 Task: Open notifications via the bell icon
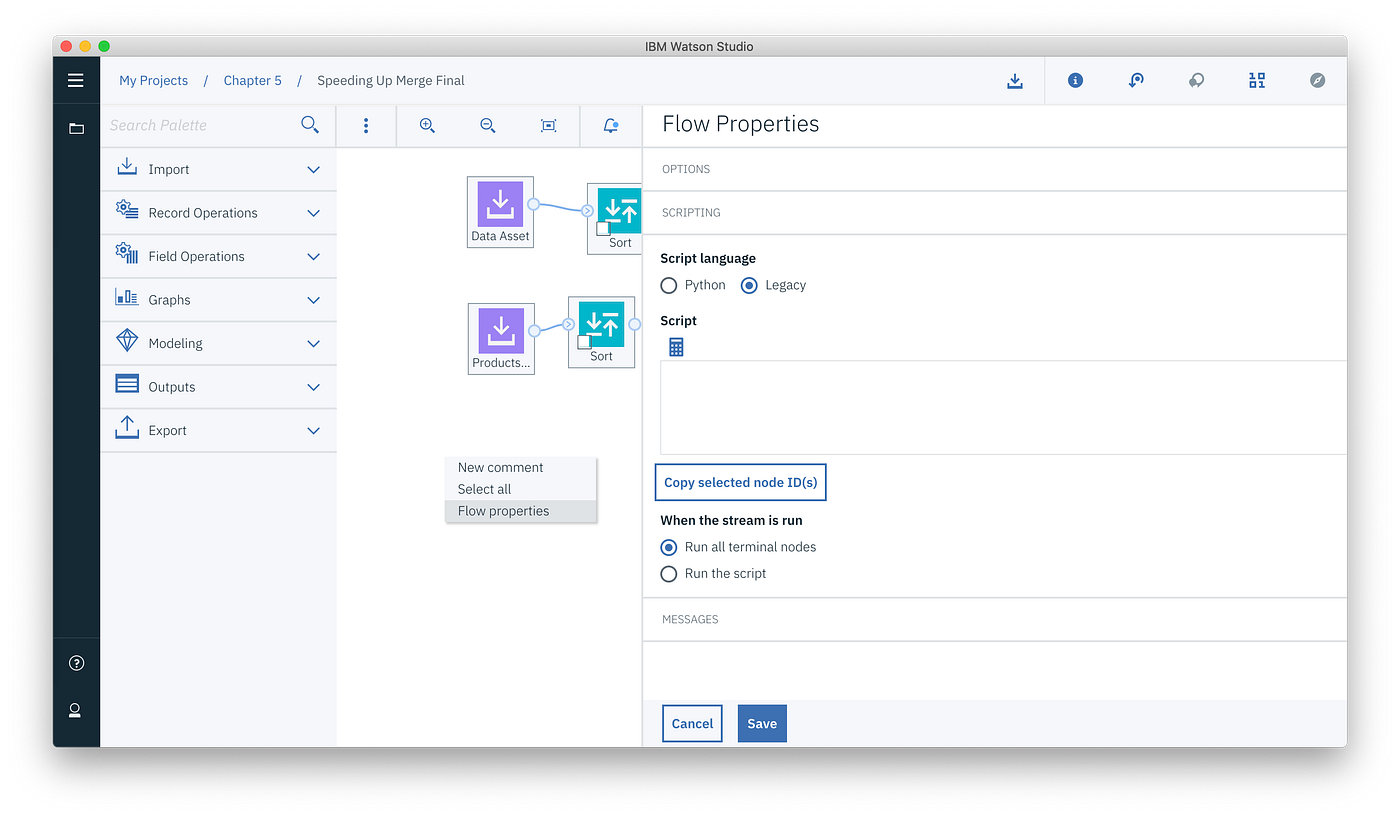[x=611, y=125]
